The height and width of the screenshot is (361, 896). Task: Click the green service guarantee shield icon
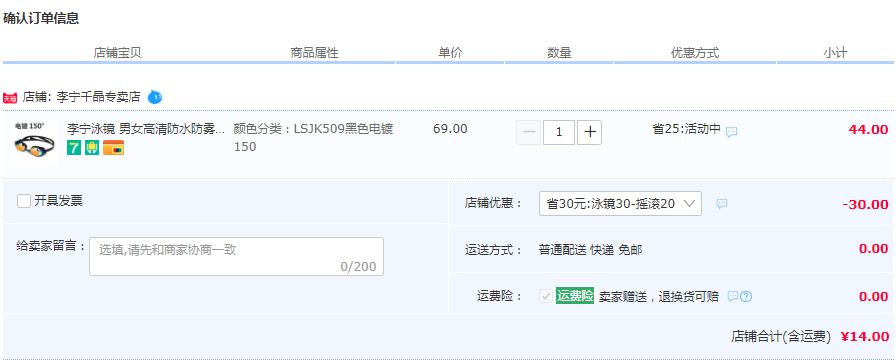tap(92, 148)
